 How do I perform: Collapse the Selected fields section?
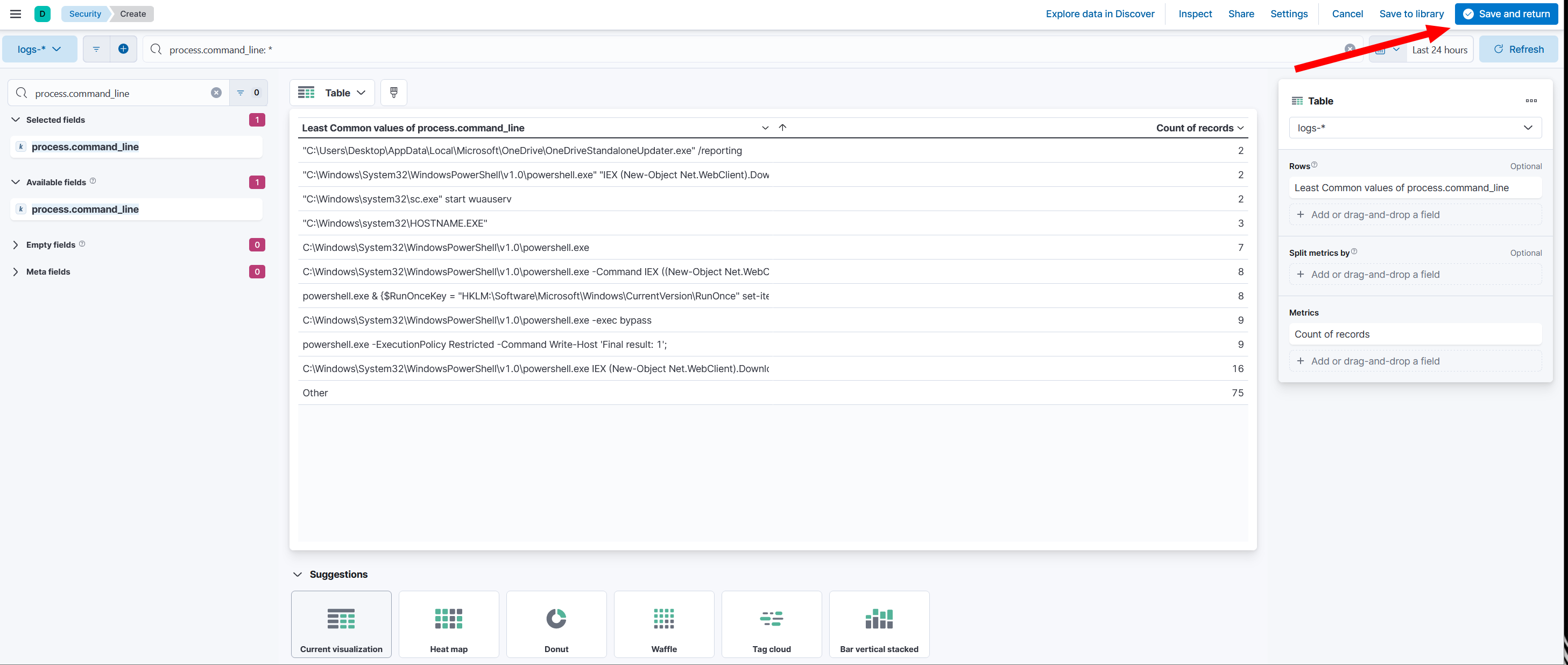click(16, 120)
